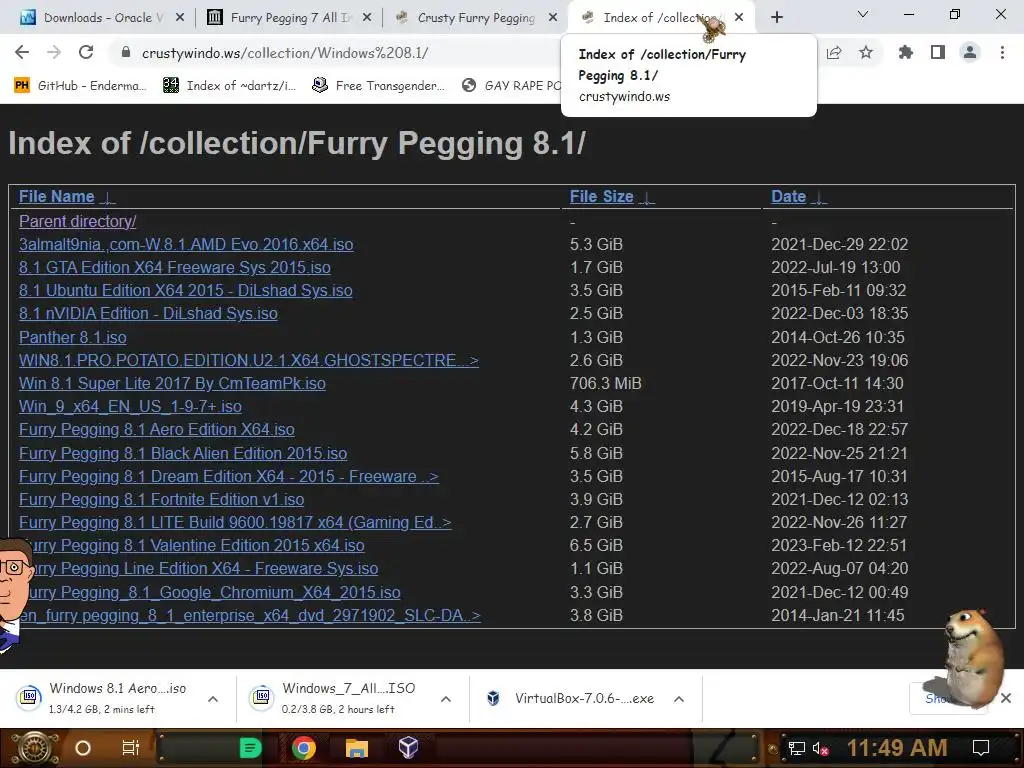Open Chrome from the taskbar
The width and height of the screenshot is (1024, 768).
tap(303, 748)
